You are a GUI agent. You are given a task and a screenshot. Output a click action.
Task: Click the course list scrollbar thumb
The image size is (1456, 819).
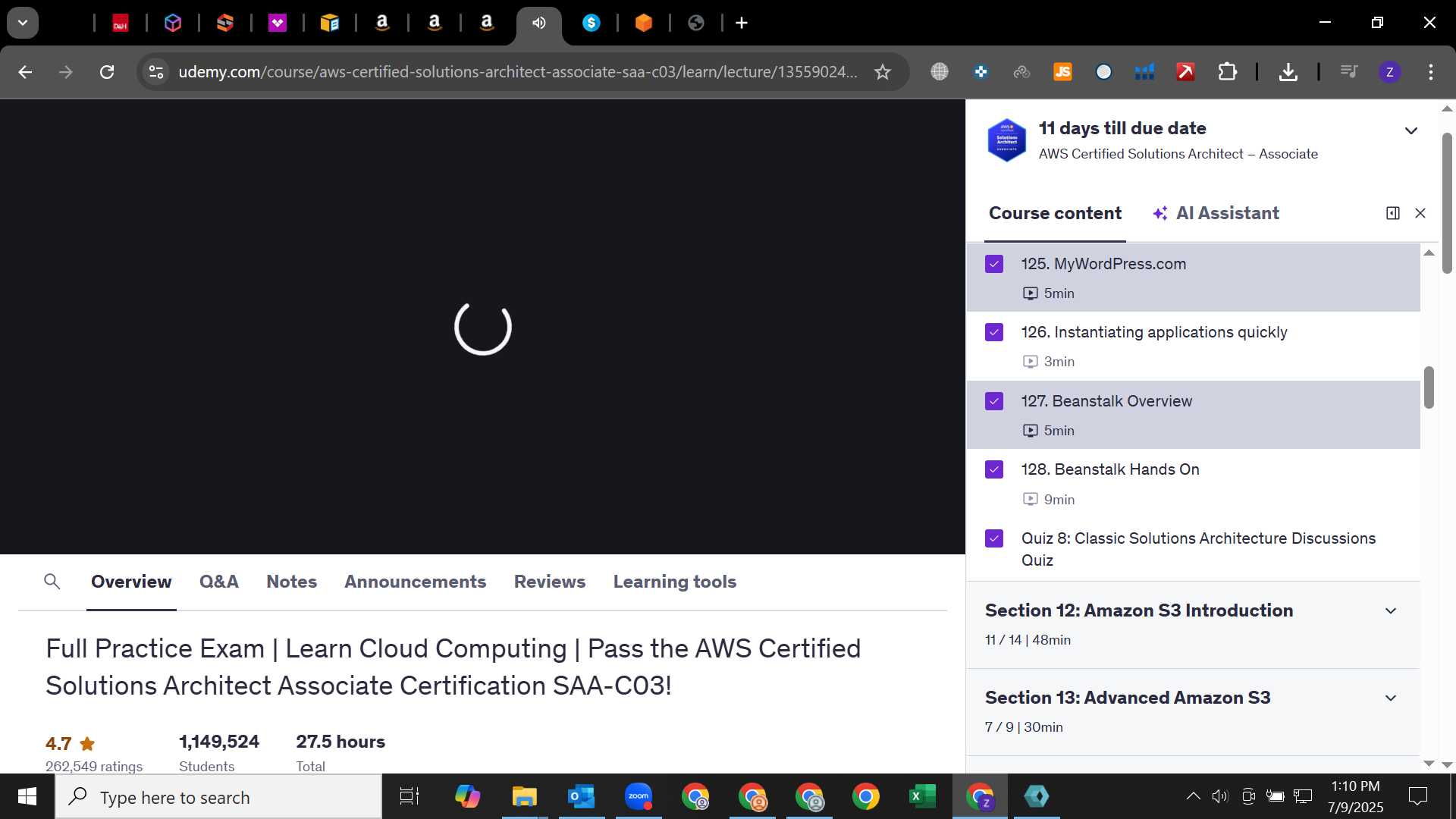click(1429, 388)
